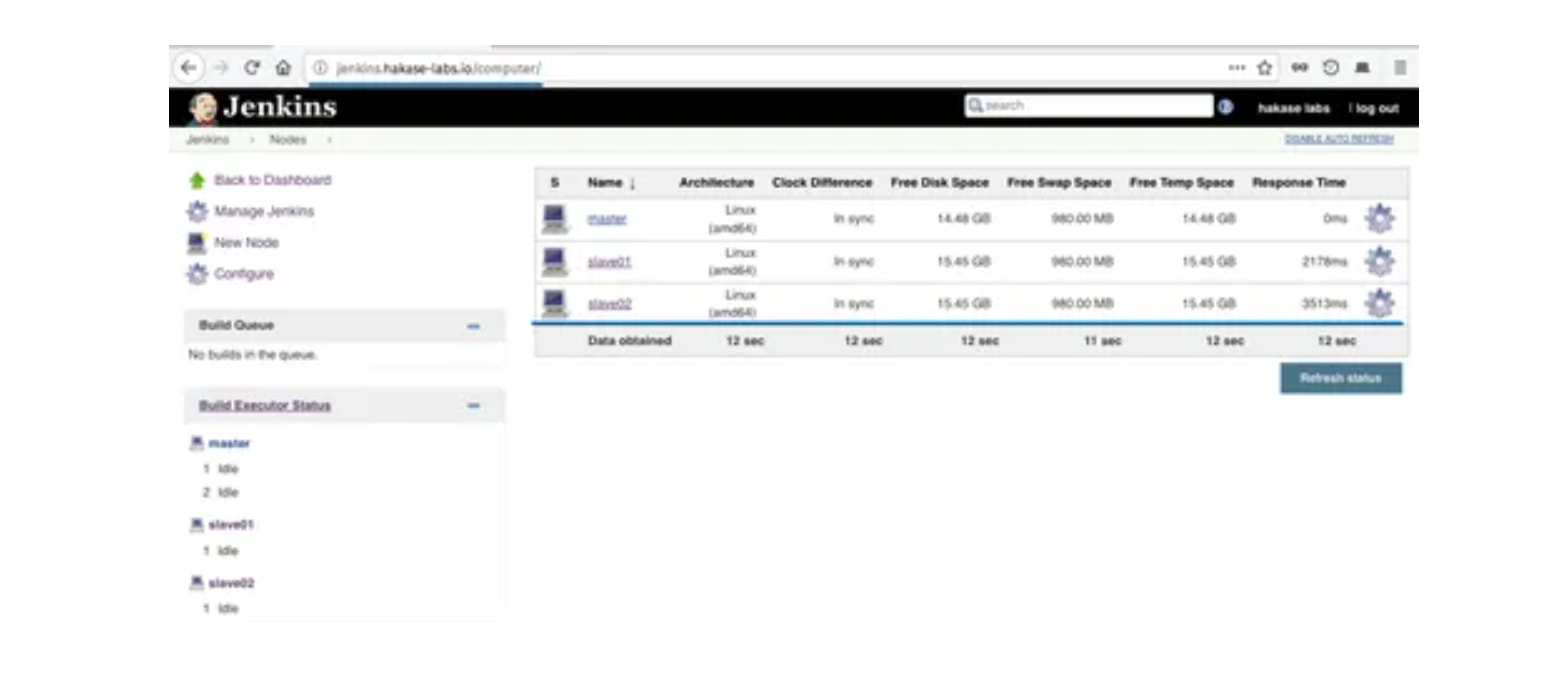Open the hakase labs user link
This screenshot has height=686, width=1549.
(1294, 108)
